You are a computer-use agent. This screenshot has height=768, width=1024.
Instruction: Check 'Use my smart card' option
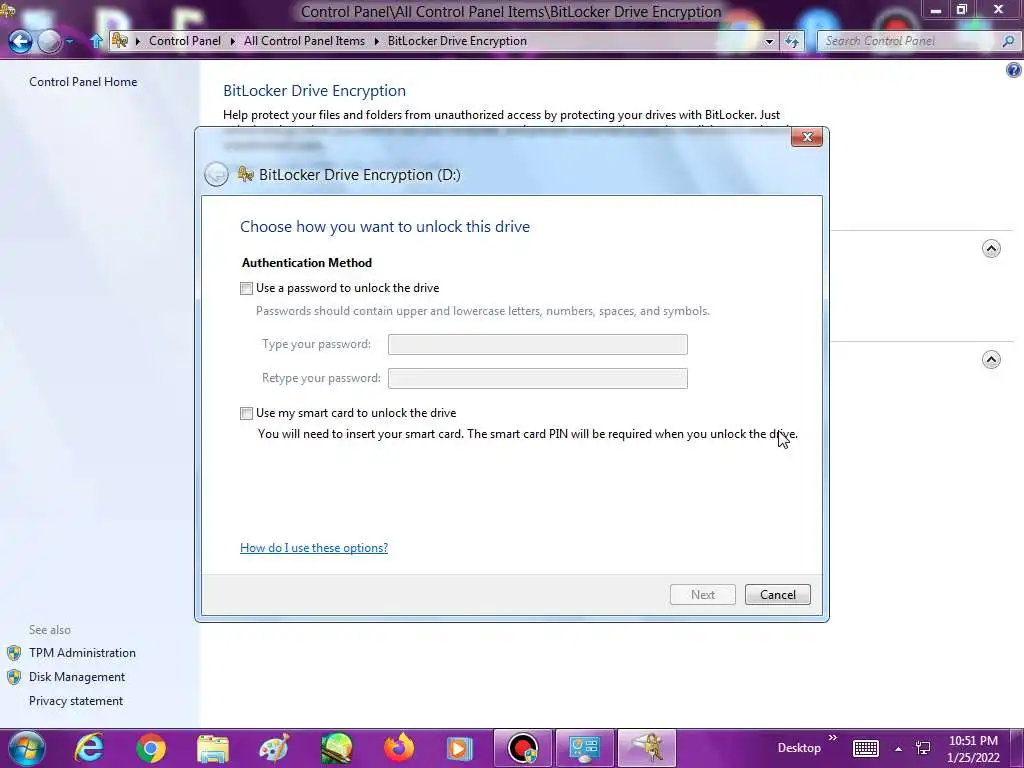point(246,413)
